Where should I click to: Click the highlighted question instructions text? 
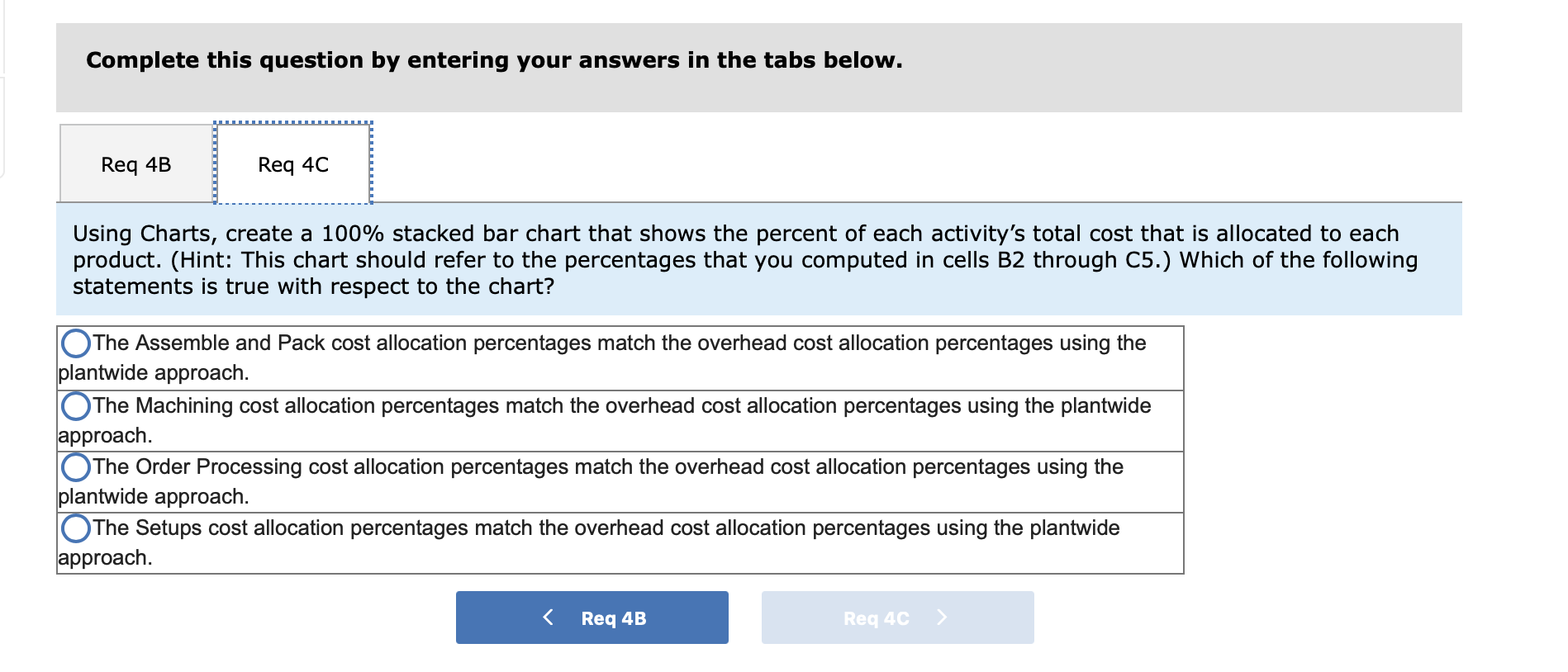point(744,259)
